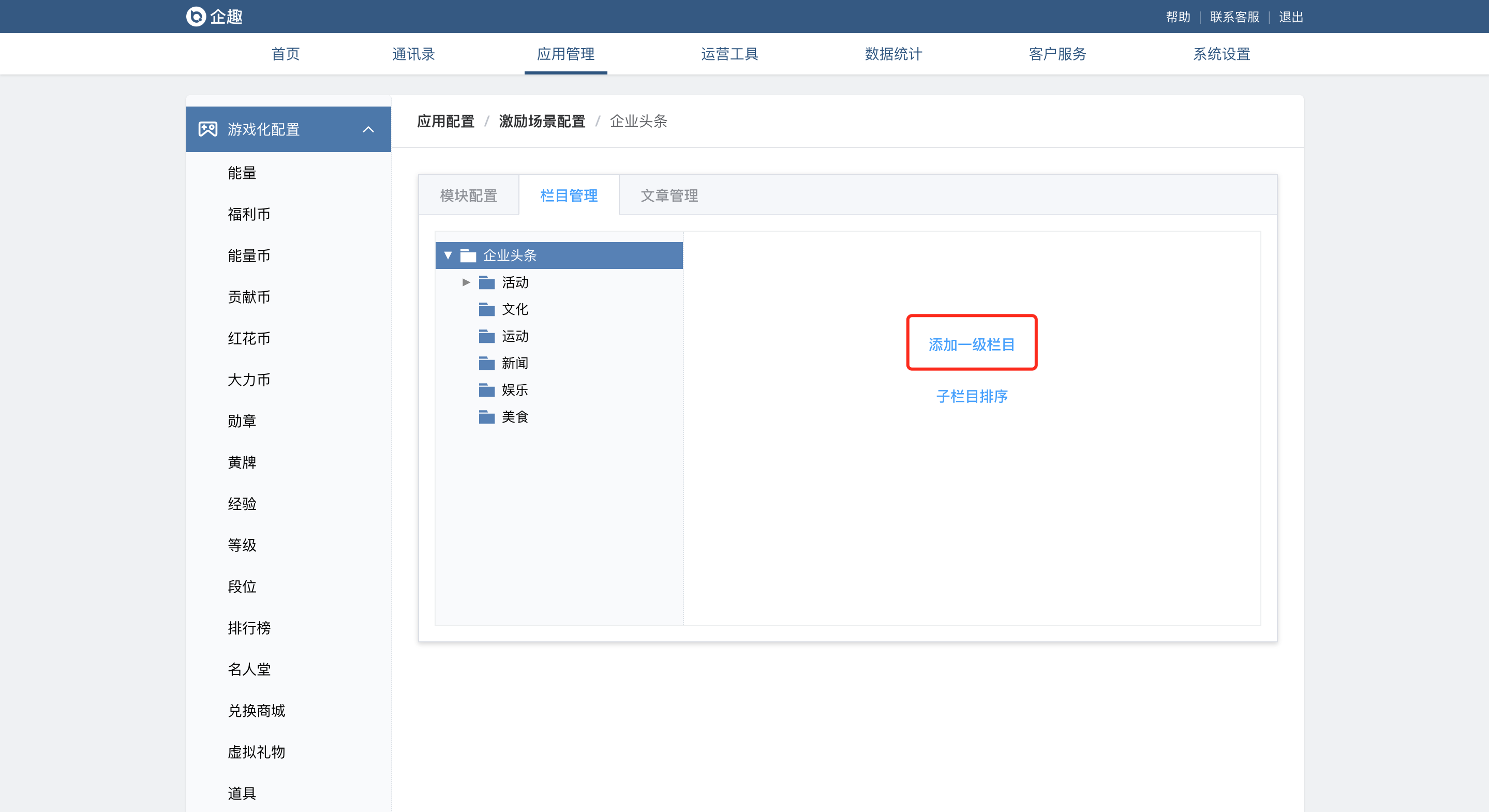Open 等级 in the sidebar
This screenshot has height=812, width=1489.
[242, 545]
